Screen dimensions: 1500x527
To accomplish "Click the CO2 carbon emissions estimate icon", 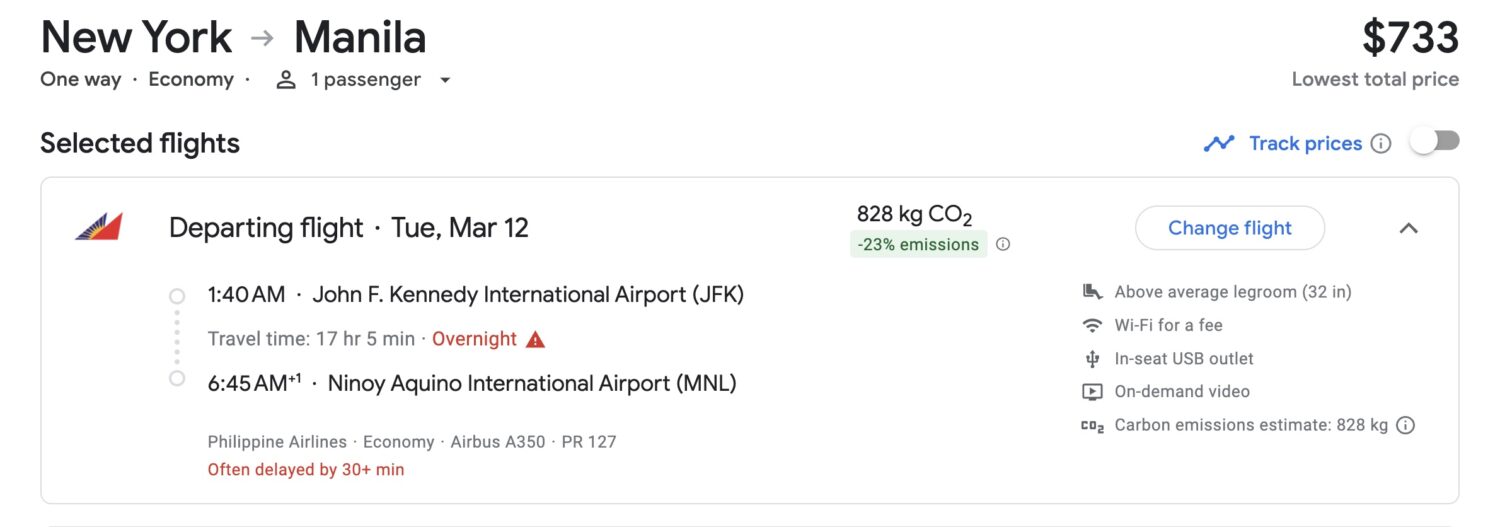I will (x=1092, y=425).
